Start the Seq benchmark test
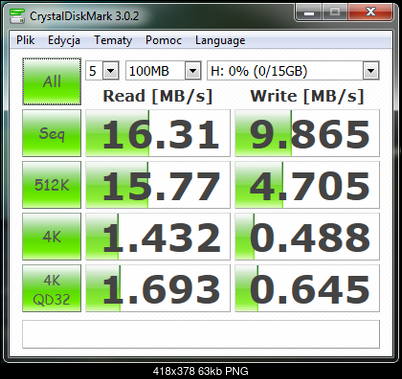This screenshot has height=379, width=402. click(52, 133)
